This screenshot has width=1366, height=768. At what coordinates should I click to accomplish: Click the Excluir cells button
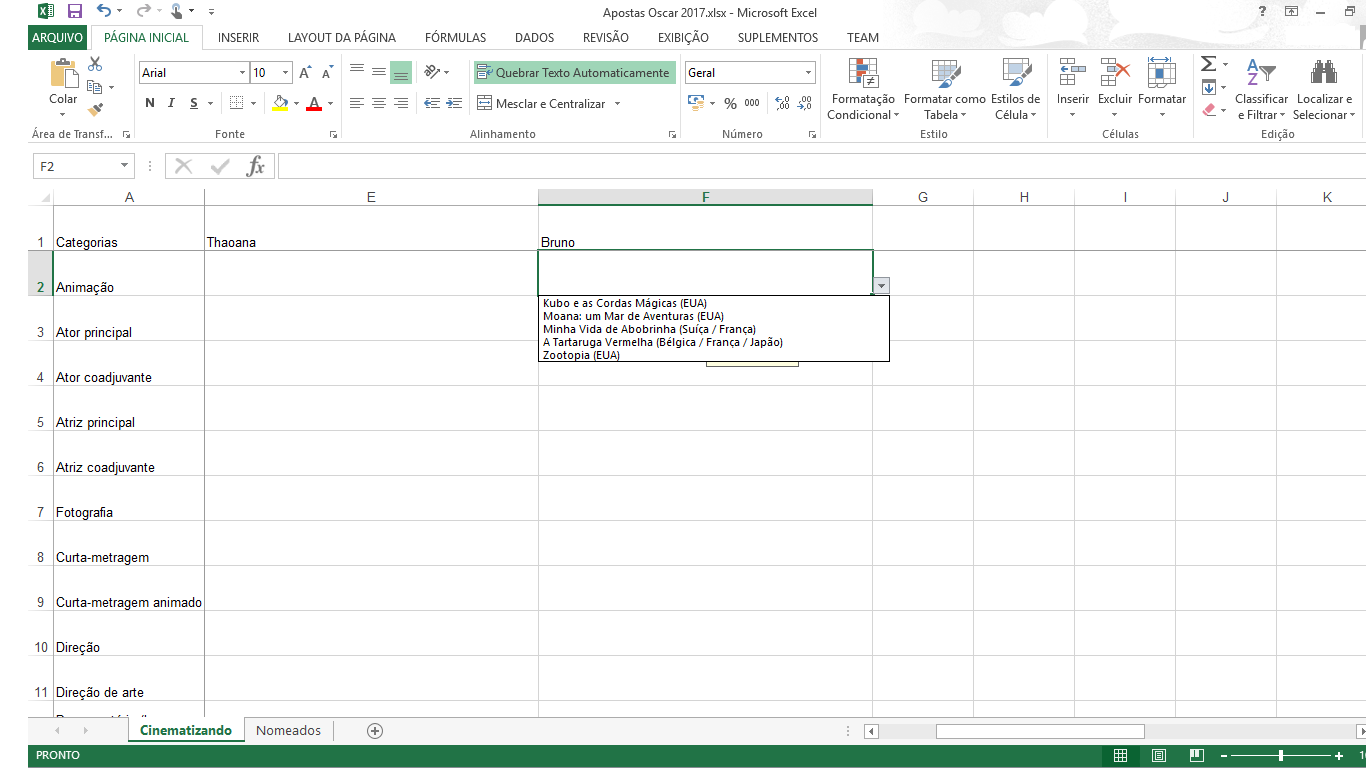coord(1115,90)
